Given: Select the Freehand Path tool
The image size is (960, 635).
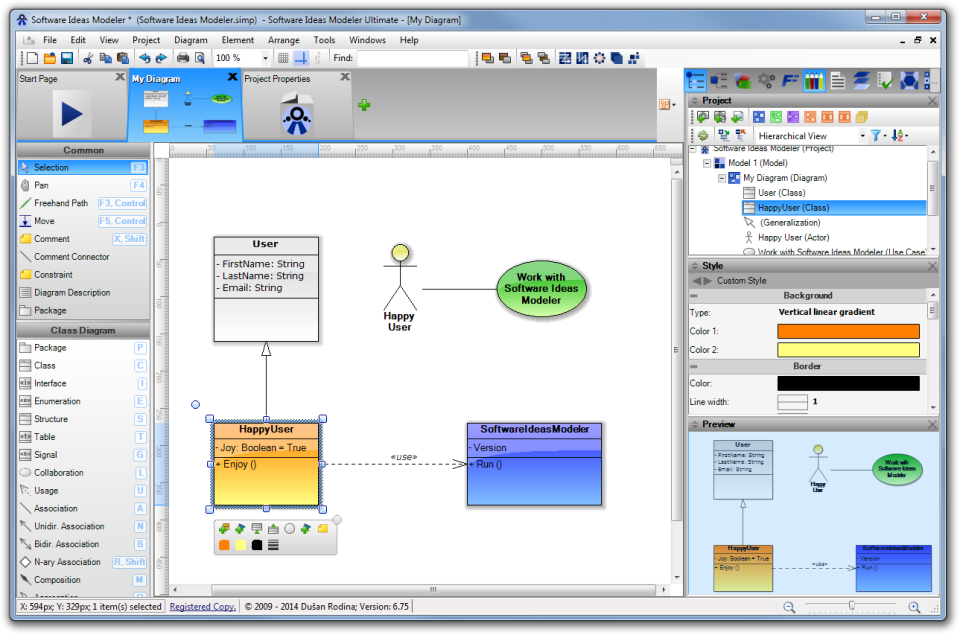Looking at the screenshot, I should click(83, 203).
